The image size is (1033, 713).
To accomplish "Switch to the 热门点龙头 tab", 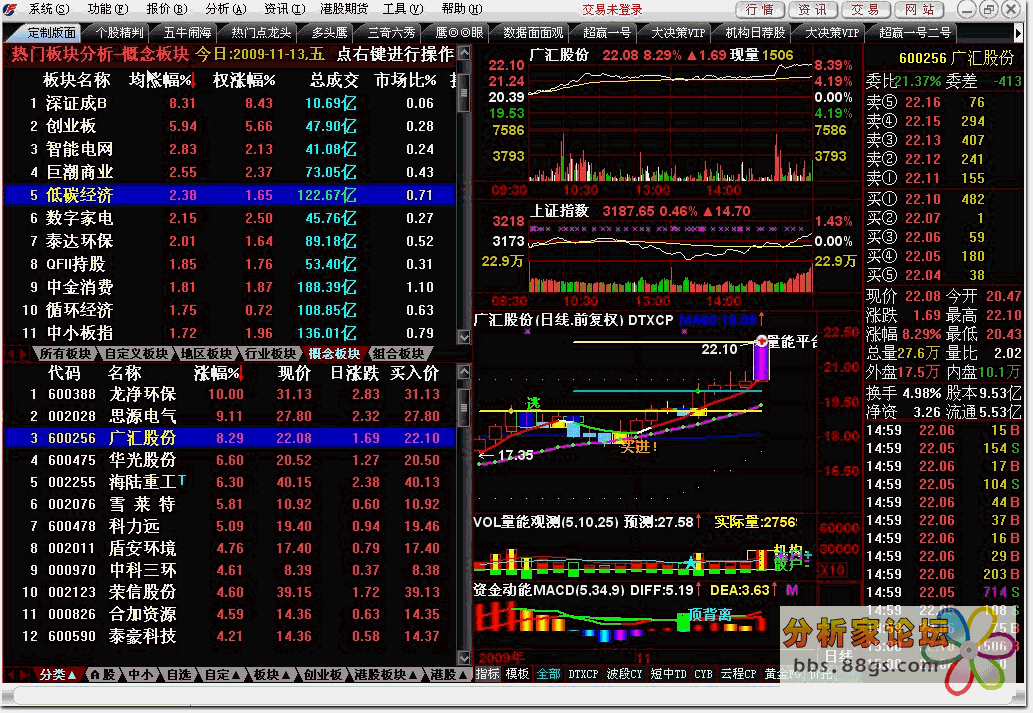I will click(261, 32).
